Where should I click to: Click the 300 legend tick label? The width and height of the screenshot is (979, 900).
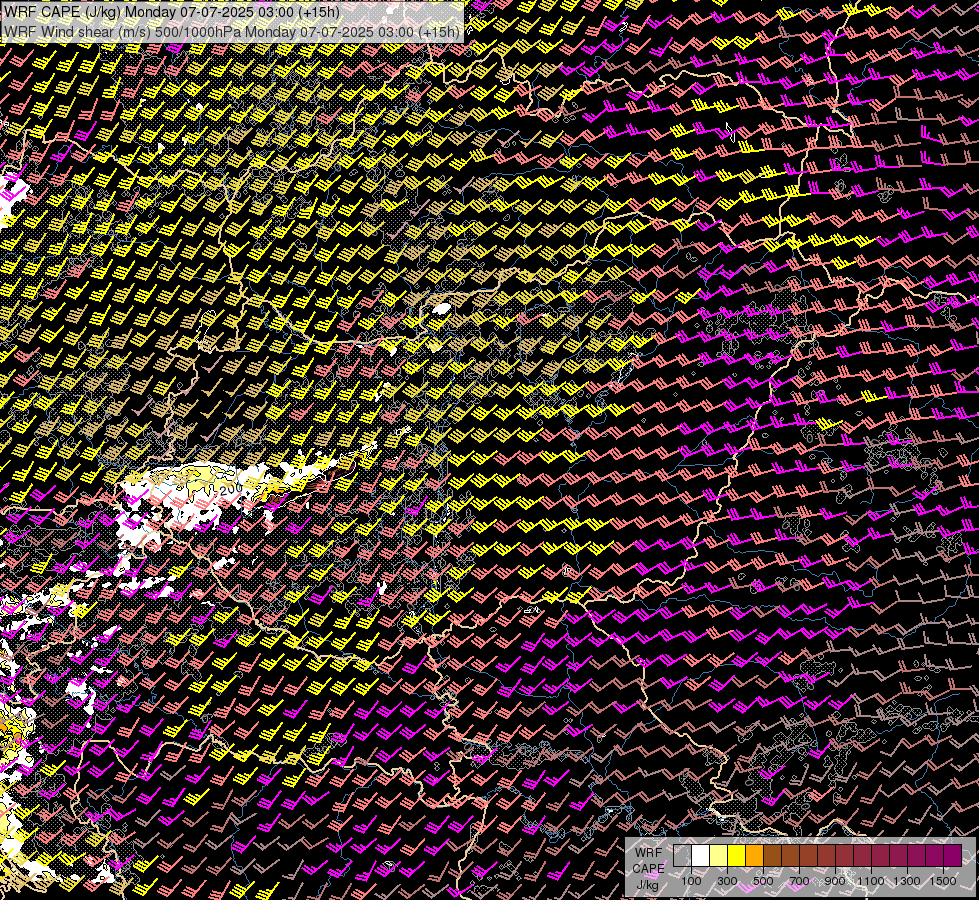[727, 881]
